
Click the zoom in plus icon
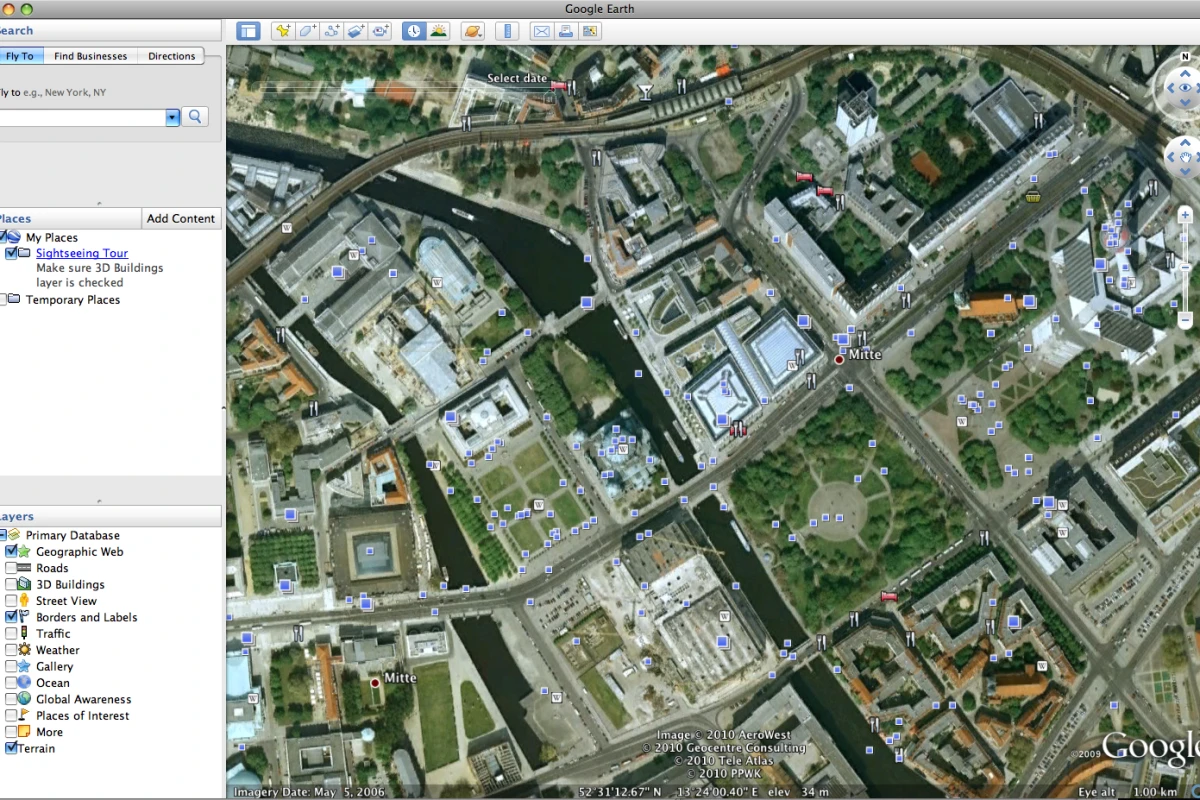click(x=1186, y=214)
